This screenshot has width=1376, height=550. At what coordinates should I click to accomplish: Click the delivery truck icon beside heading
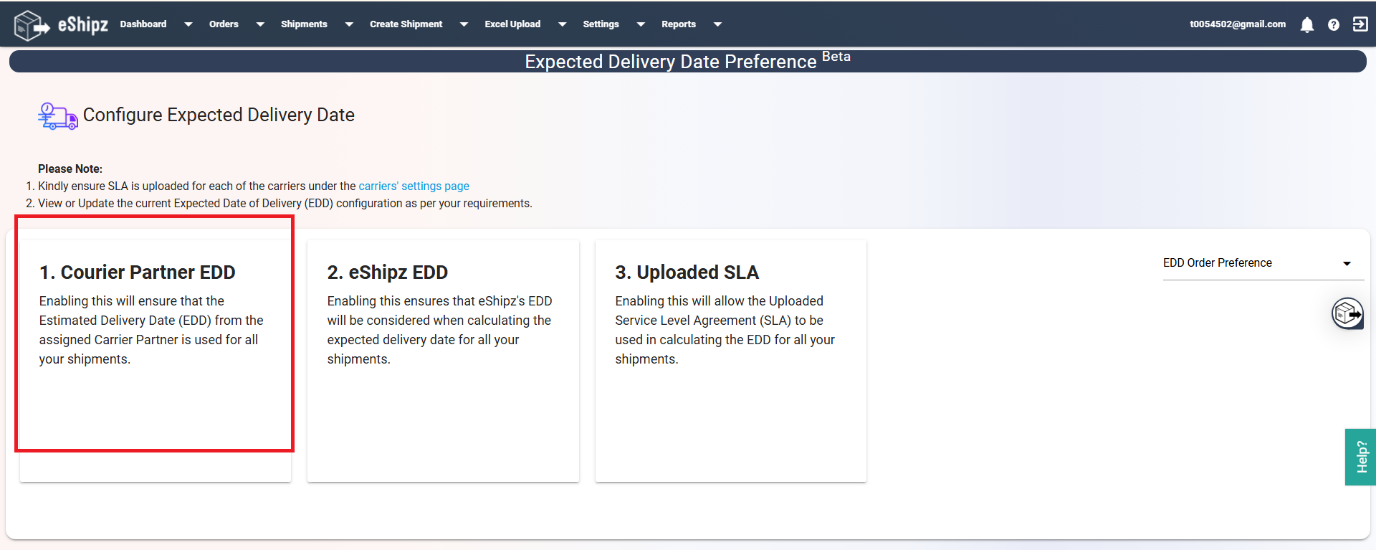pos(57,116)
